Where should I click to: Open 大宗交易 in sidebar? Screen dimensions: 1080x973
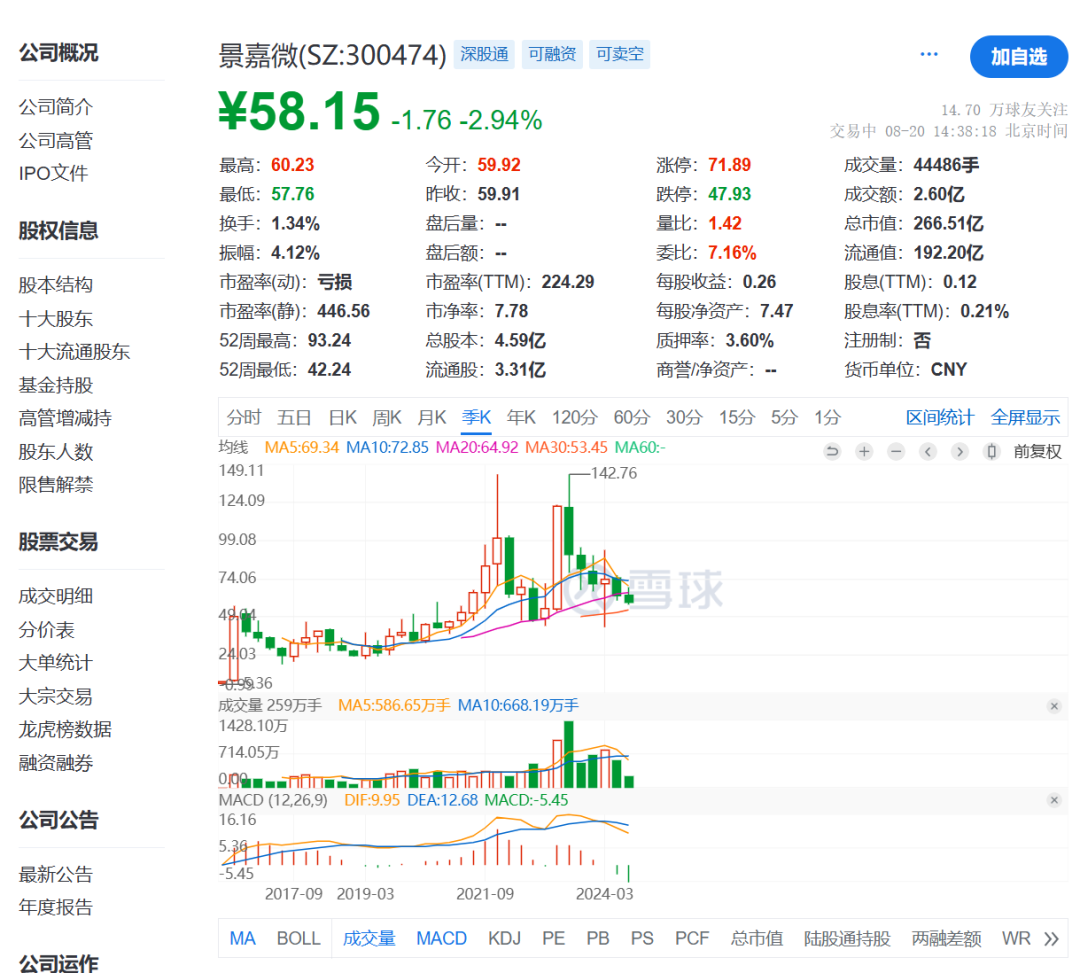tap(56, 697)
